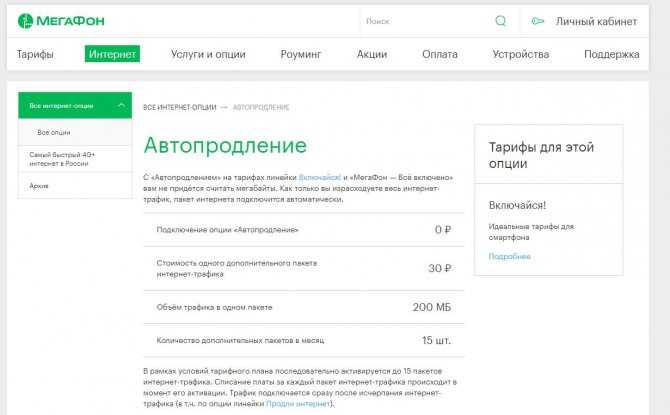Click the АВТОПРОДЛЕНИЕ breadcrumb
Image resolution: width=670 pixels, height=415 pixels.
pos(261,107)
